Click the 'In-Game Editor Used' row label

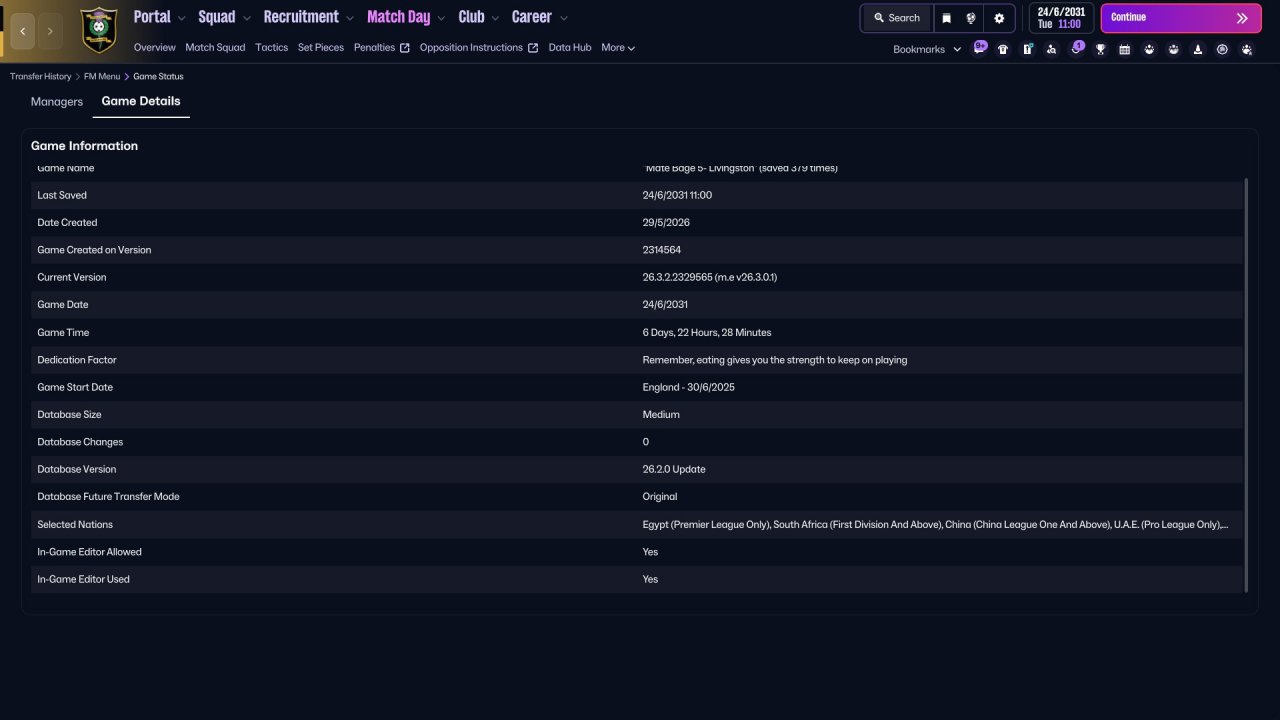(x=83, y=579)
